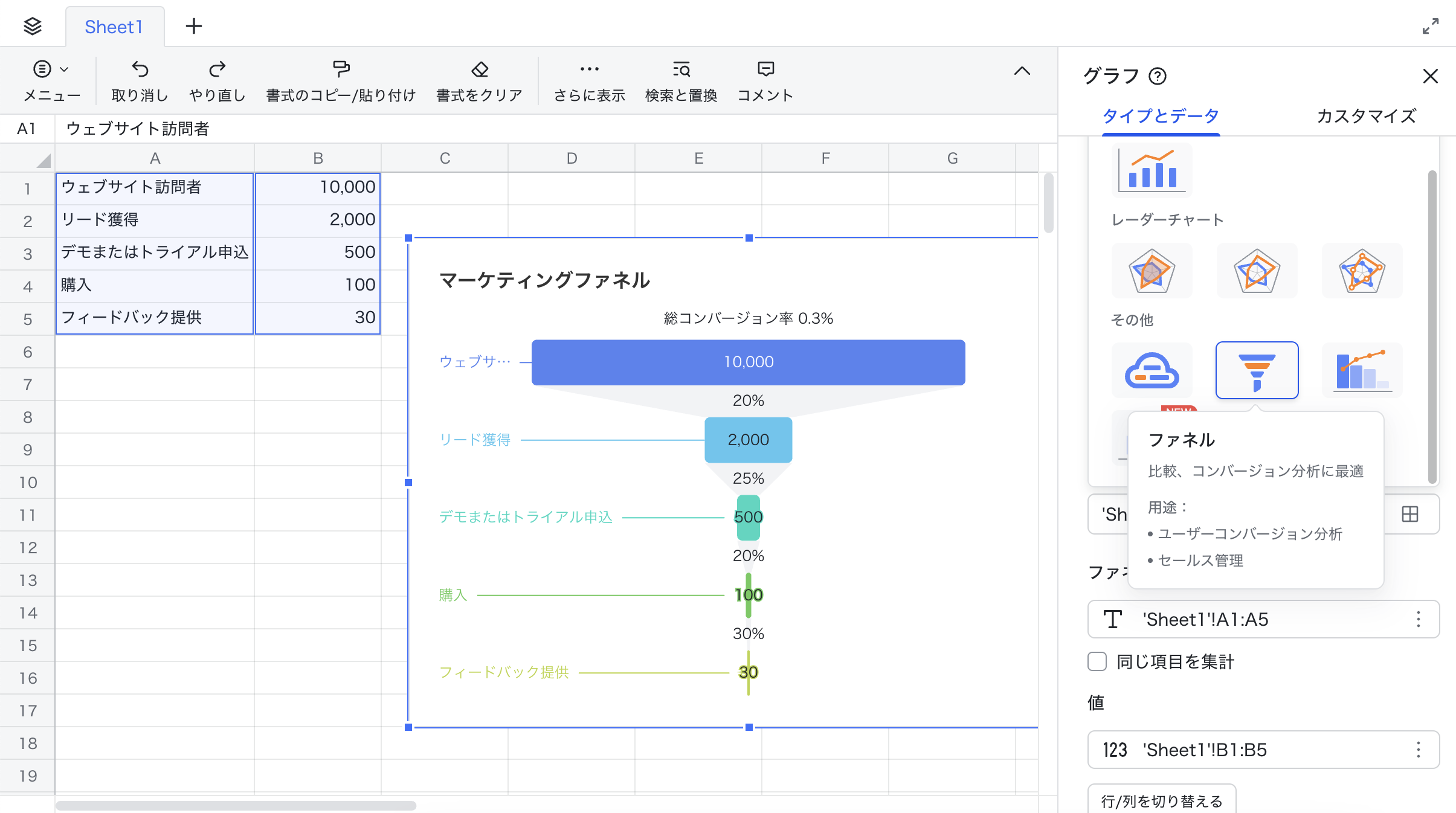This screenshot has height=813, width=1456.
Task: Click the redo (やり直し) icon
Action: coord(217,69)
